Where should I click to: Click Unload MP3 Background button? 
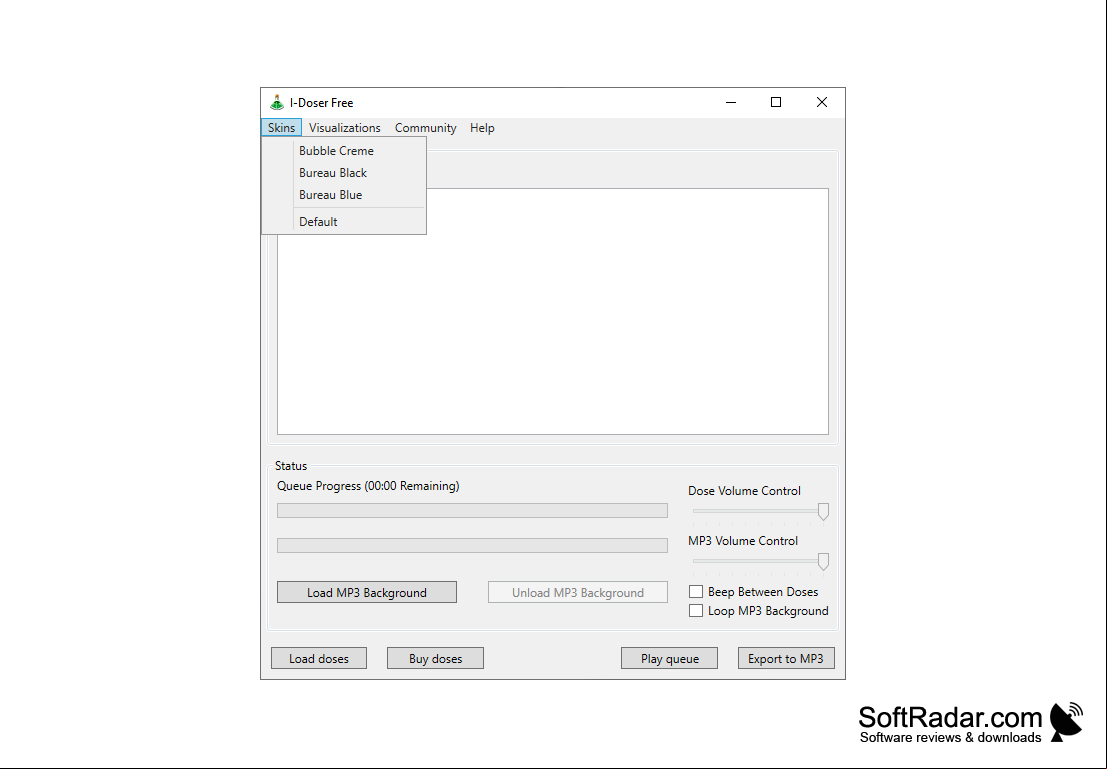(x=578, y=592)
